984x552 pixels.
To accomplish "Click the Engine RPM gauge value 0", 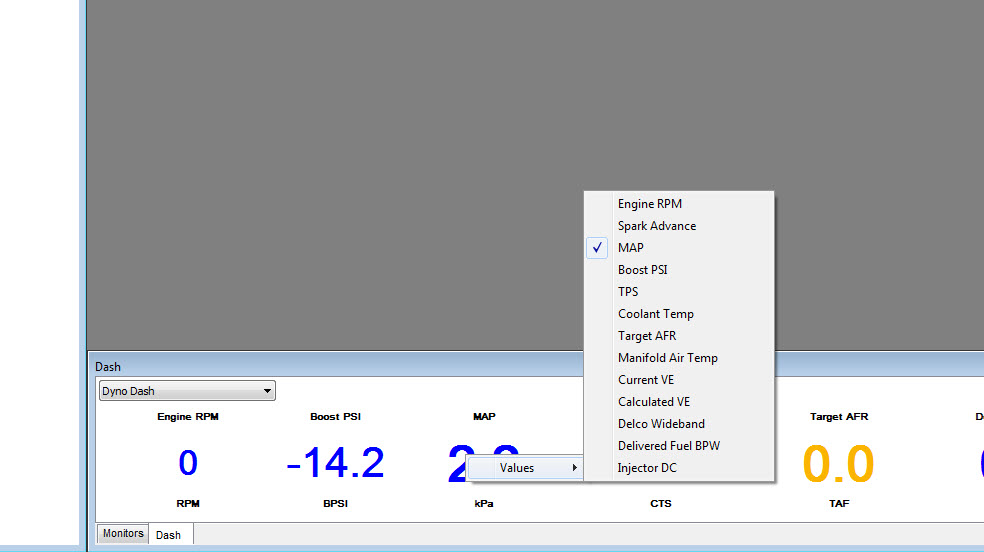I will 188,463.
